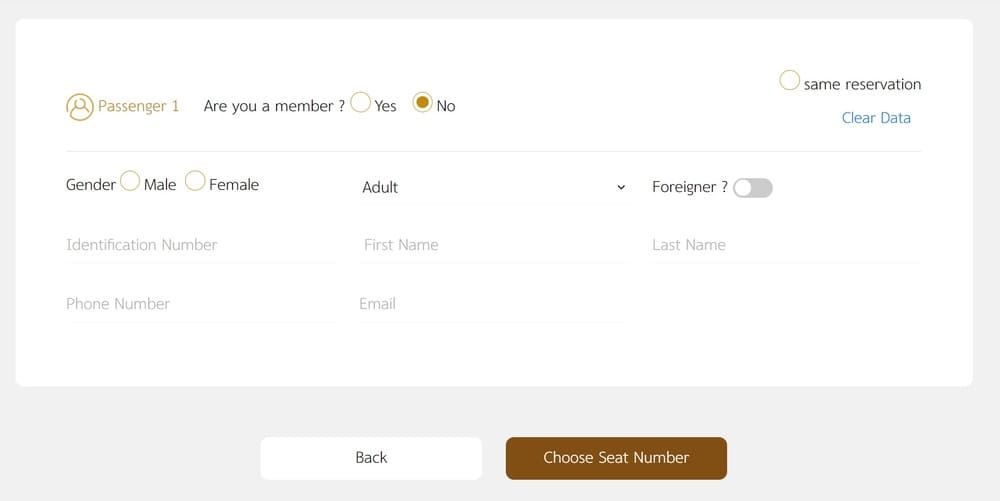Open the Adult passenger type dropdown
This screenshot has width=1000, height=501.
point(493,187)
